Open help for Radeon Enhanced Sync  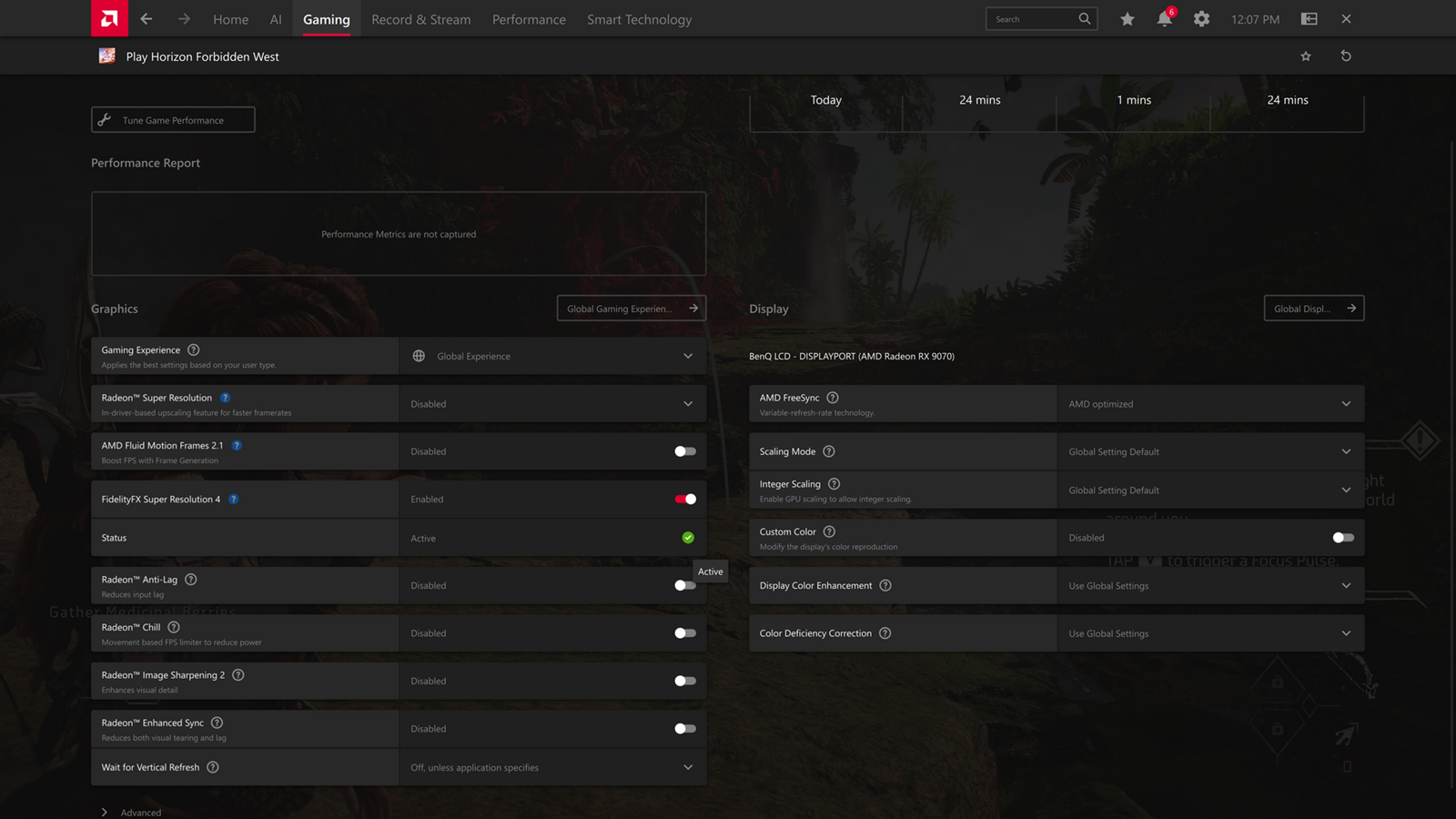(217, 723)
